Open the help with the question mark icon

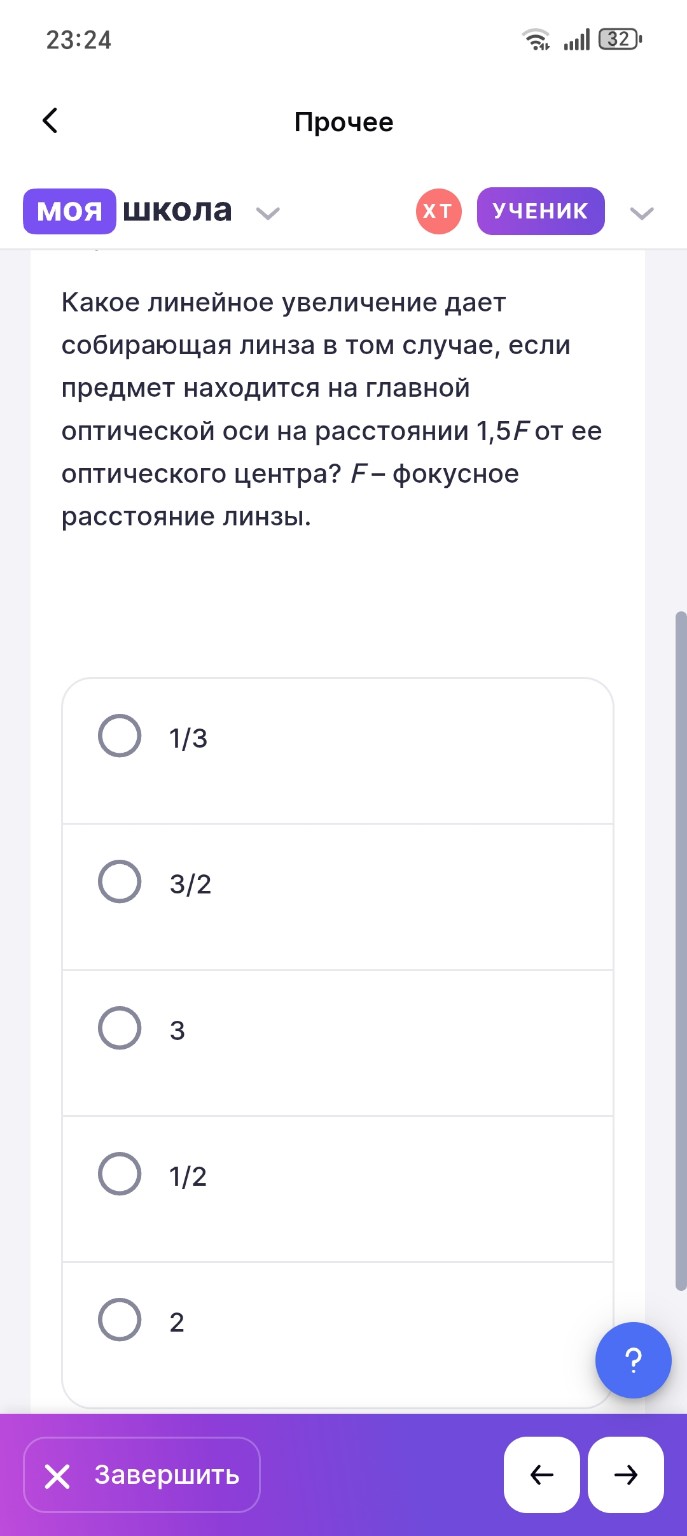633,1360
